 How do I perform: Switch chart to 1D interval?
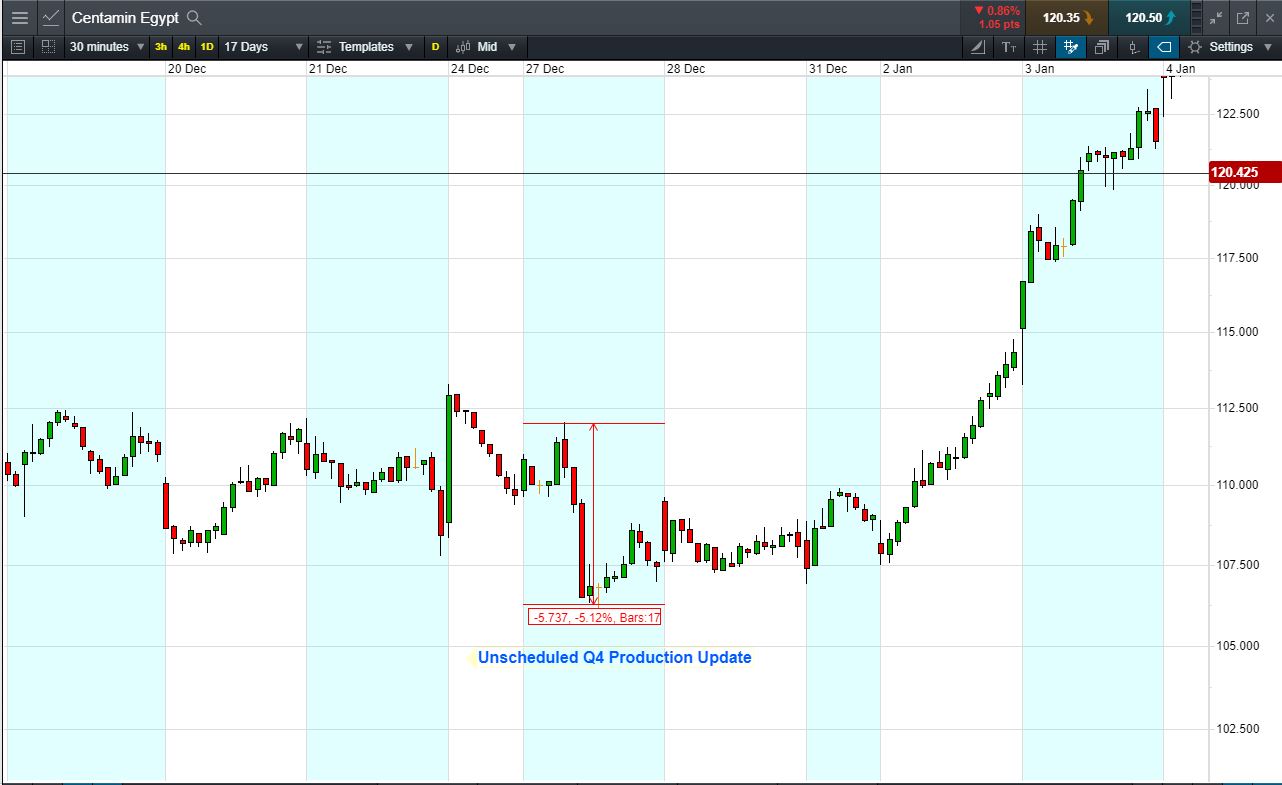click(x=207, y=47)
